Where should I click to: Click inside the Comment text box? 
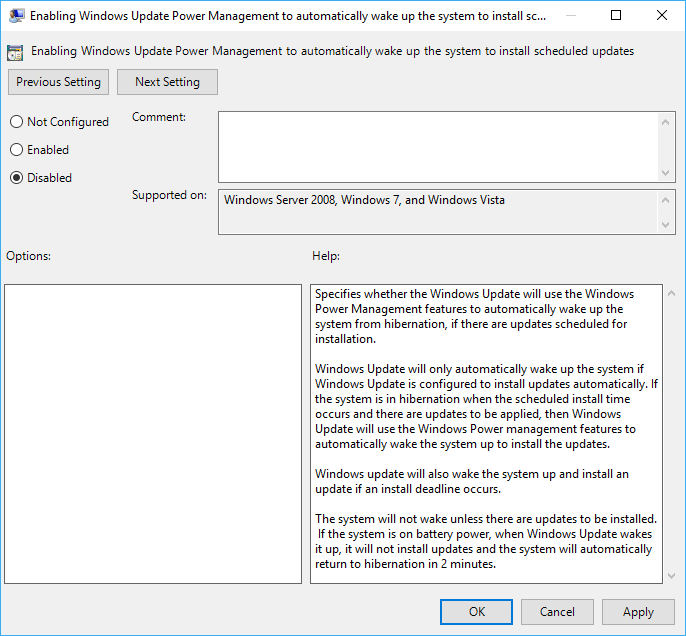click(437, 147)
